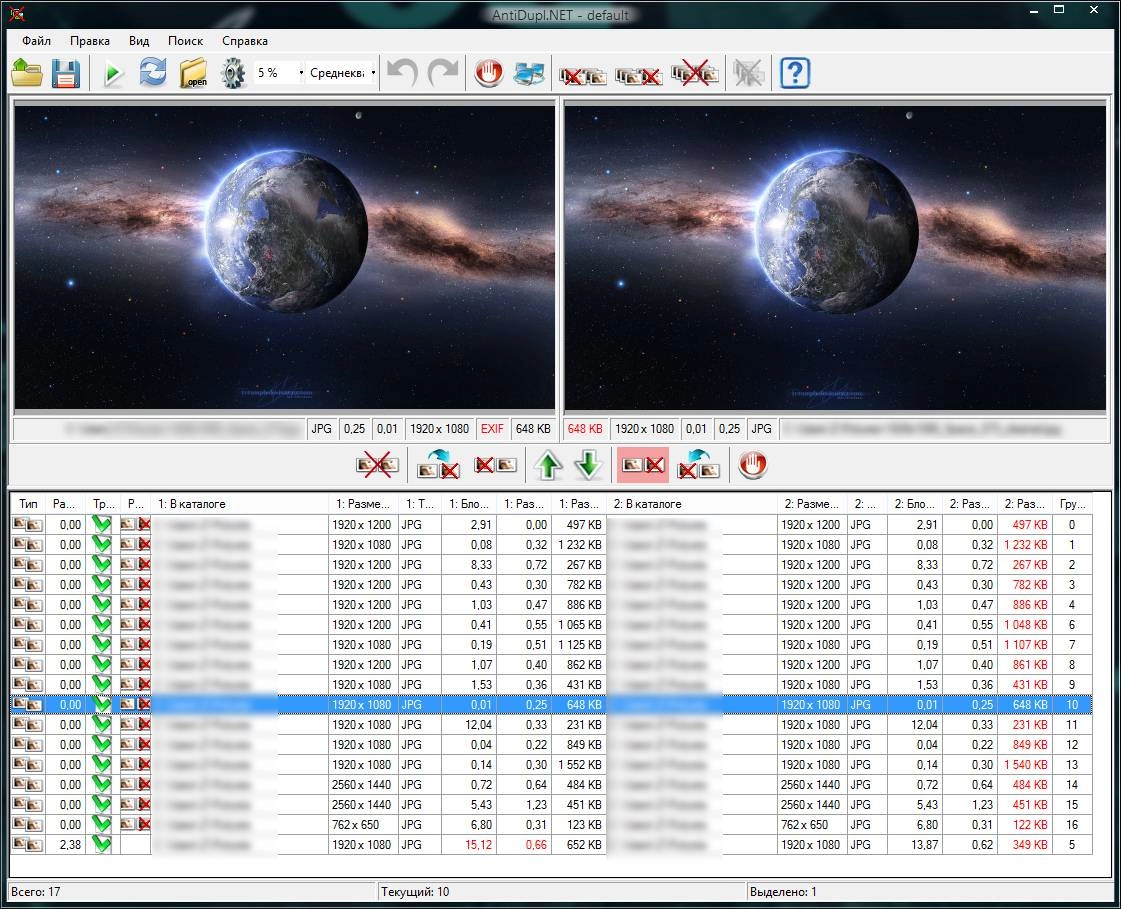Refresh the results with the blue arrows icon
The width and height of the screenshot is (1121, 909).
coord(153,73)
